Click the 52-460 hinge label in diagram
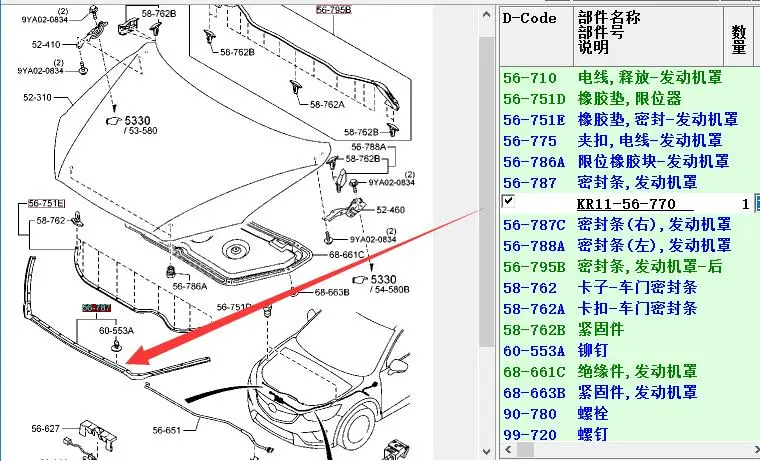The width and height of the screenshot is (760, 461). pyautogui.click(x=391, y=210)
